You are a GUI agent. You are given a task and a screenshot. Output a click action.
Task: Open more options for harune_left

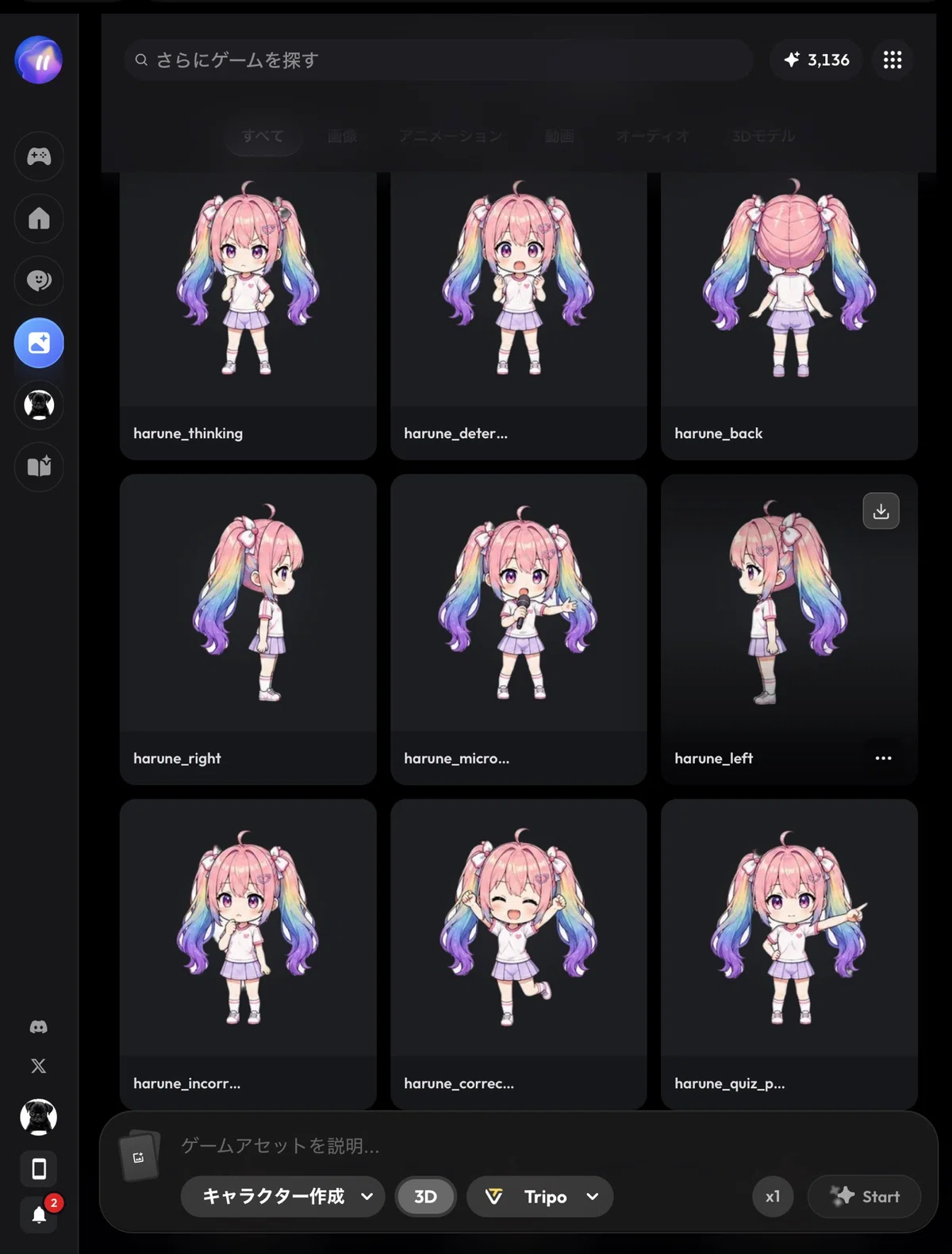click(x=883, y=758)
